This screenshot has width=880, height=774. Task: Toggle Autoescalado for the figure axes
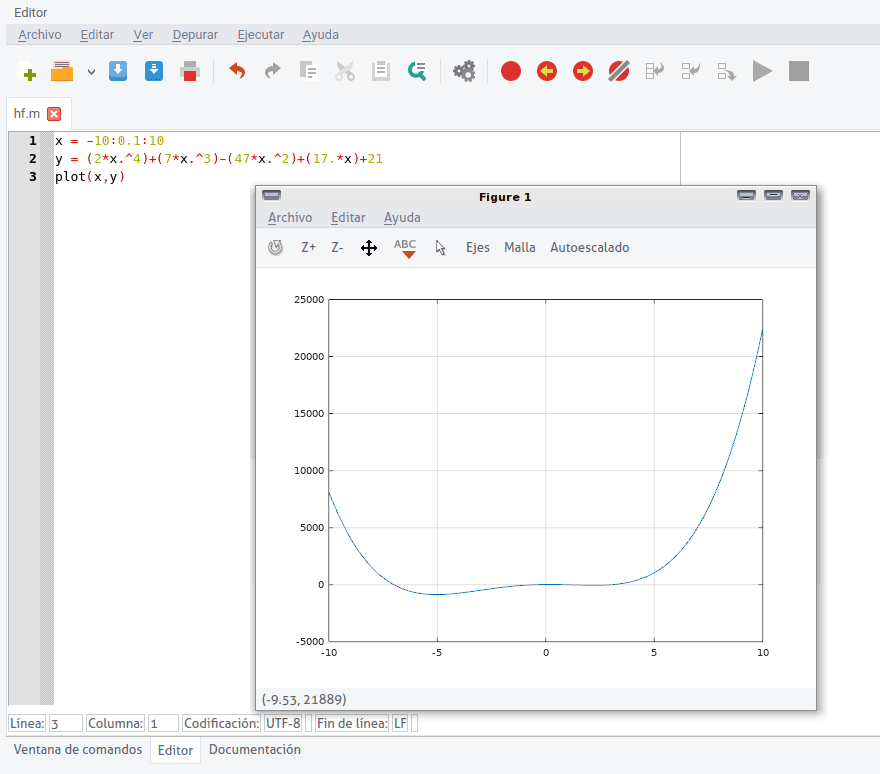coord(589,247)
